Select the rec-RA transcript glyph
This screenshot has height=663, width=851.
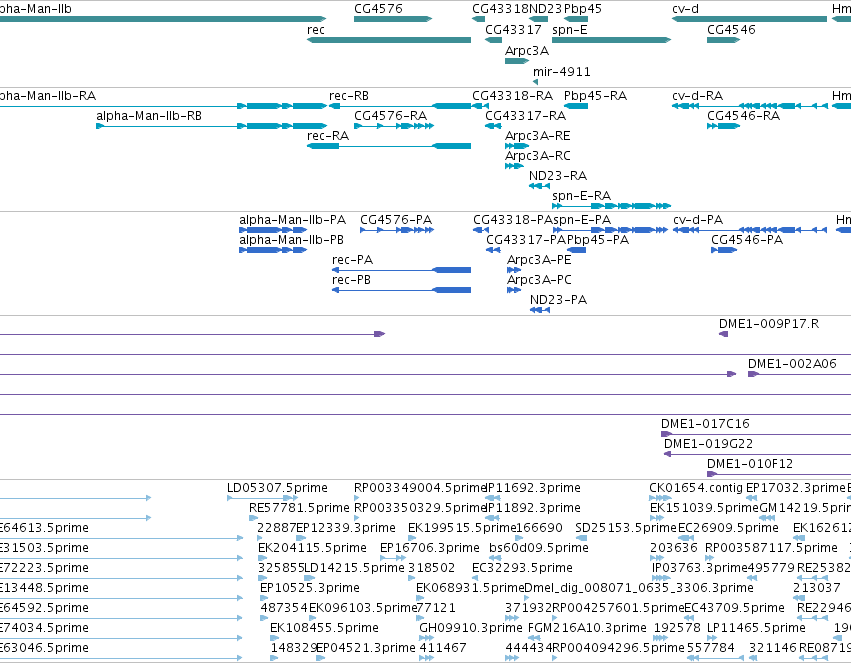pyautogui.click(x=389, y=146)
